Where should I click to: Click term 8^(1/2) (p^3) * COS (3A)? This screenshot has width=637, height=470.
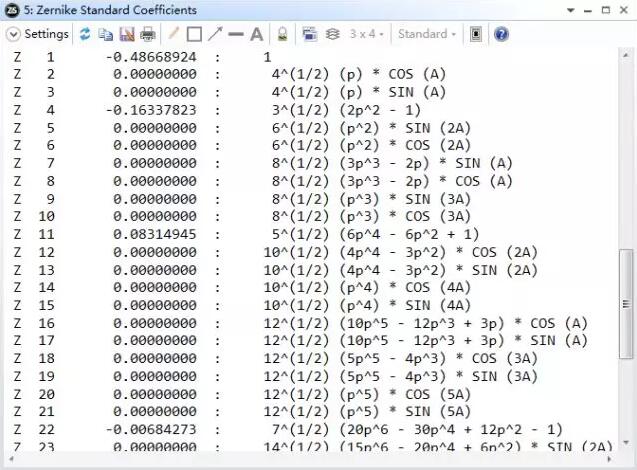point(372,217)
